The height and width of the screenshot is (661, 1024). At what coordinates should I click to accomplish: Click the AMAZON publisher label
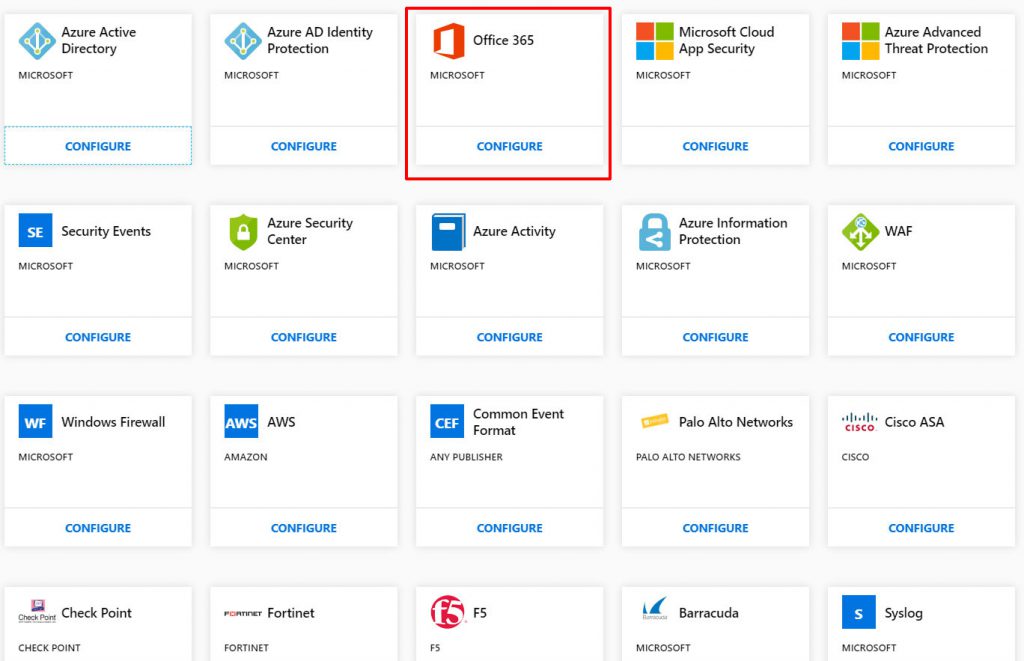(246, 457)
